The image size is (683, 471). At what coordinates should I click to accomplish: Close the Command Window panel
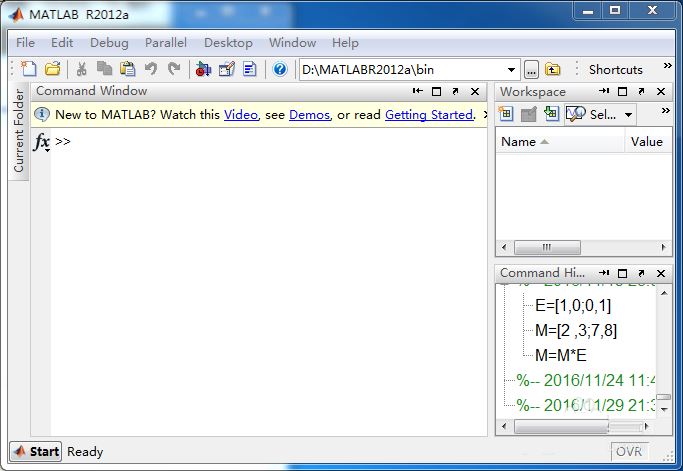tap(475, 91)
